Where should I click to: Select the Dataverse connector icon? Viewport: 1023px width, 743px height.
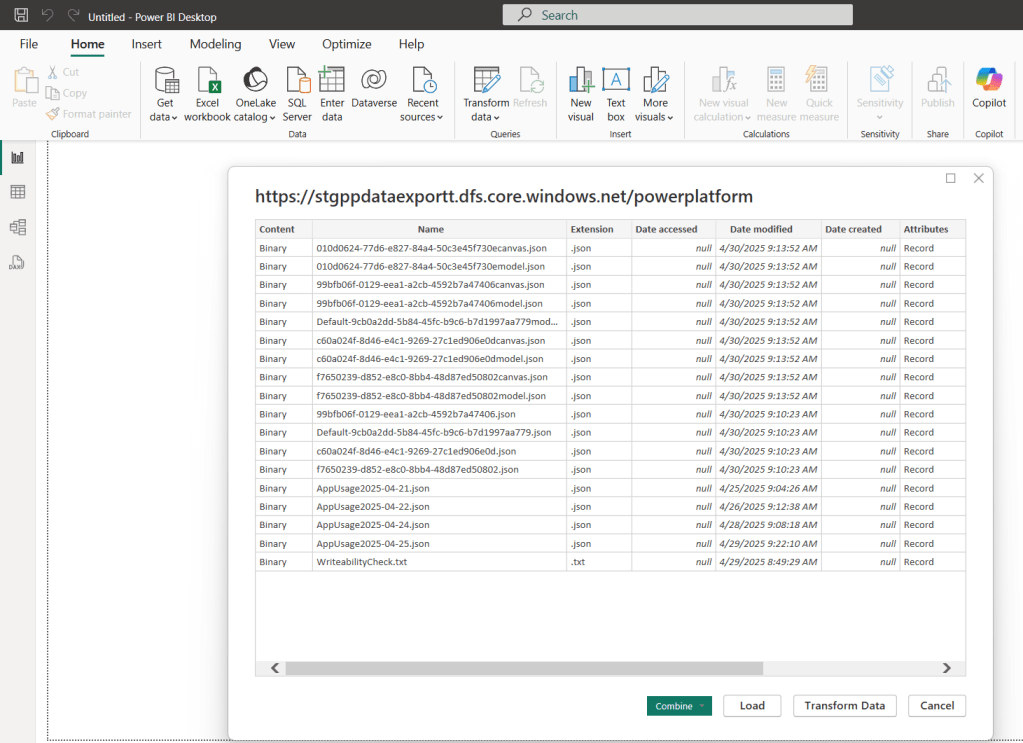click(374, 81)
